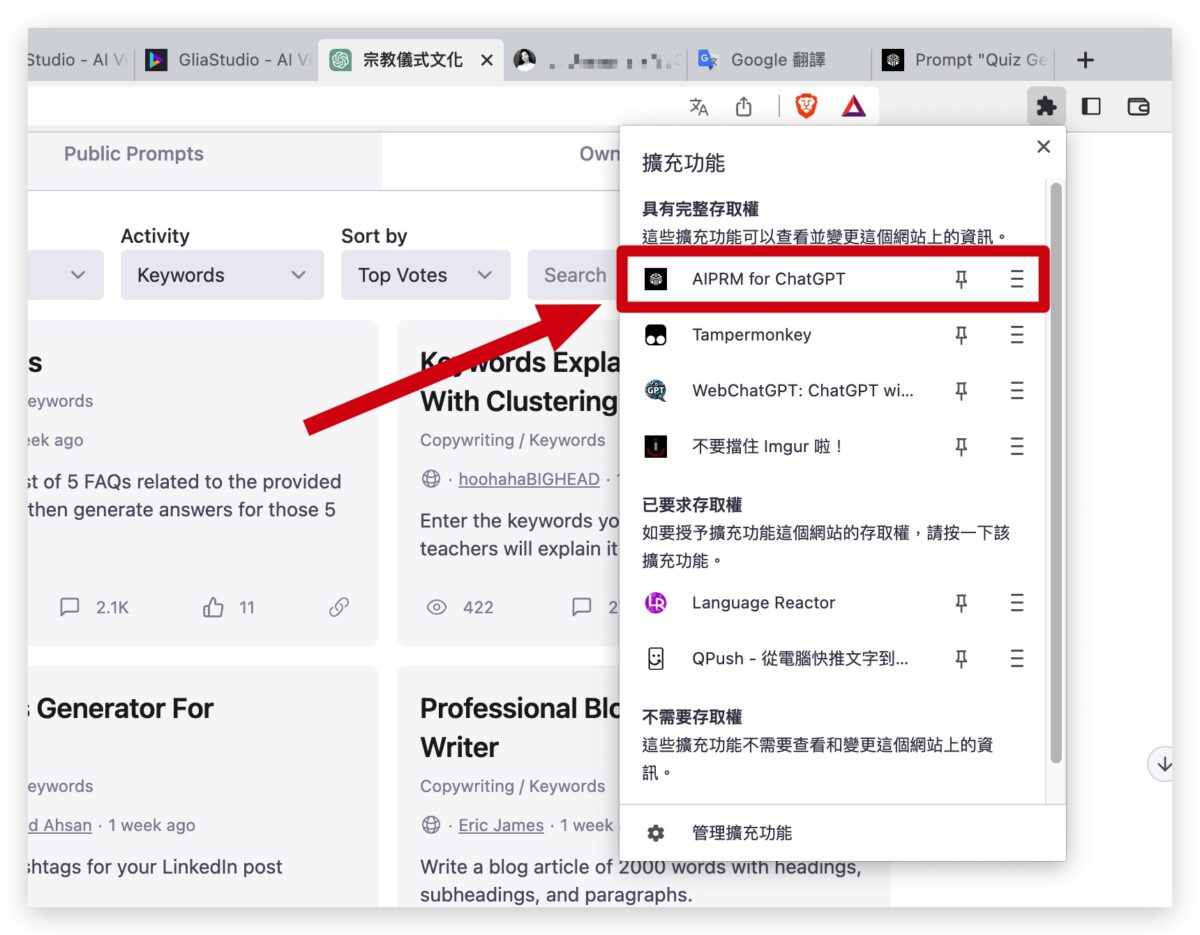Click comment icon on Keywords Explained card

click(x=581, y=607)
